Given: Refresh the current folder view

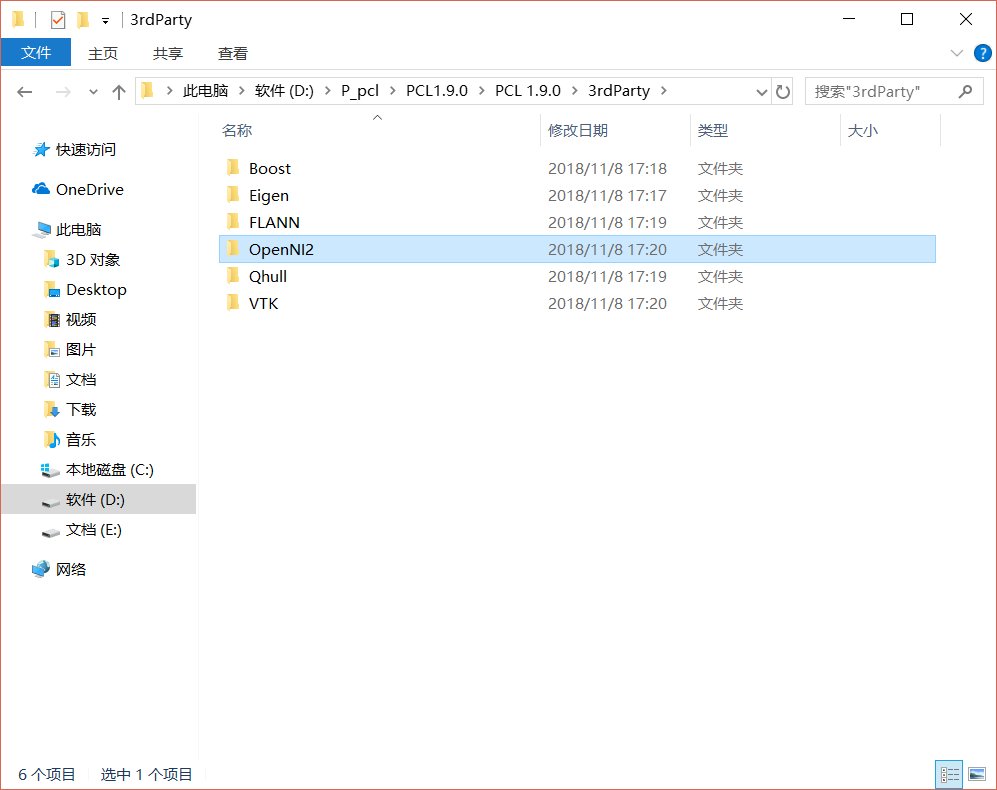Looking at the screenshot, I should click(x=781, y=91).
